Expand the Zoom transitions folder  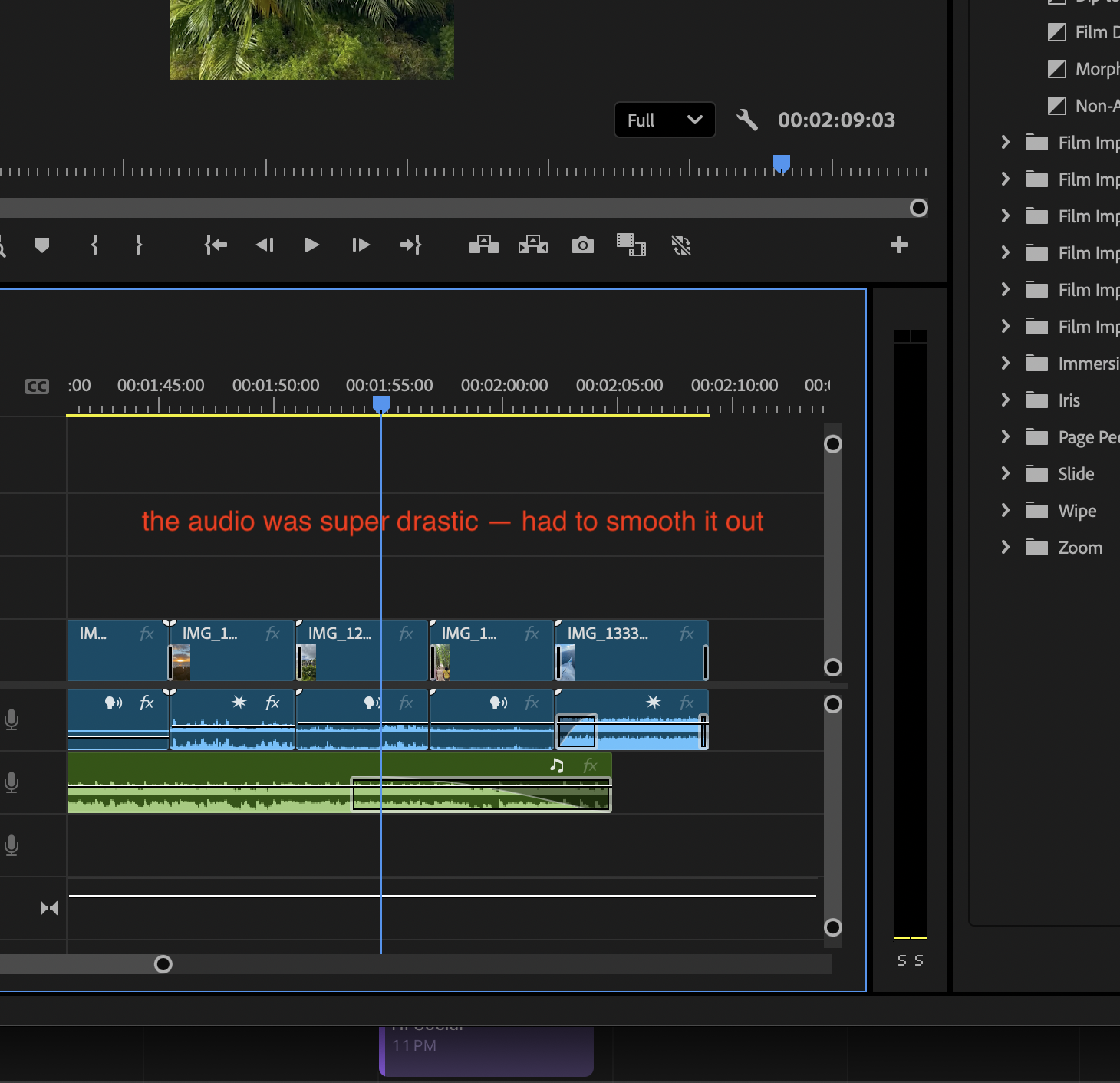pyautogui.click(x=1006, y=547)
